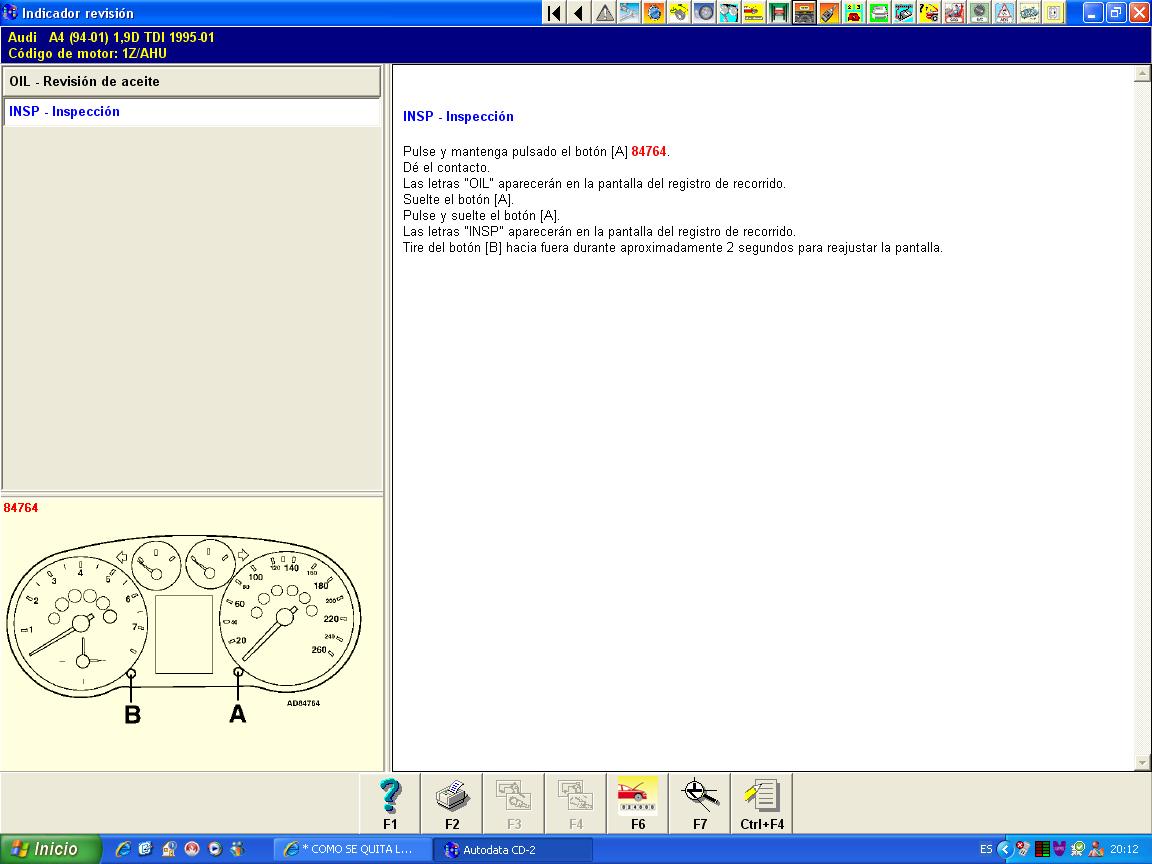Select the highlighted dashboard service indicator icon
The width and height of the screenshot is (1152, 864).
[x=804, y=12]
